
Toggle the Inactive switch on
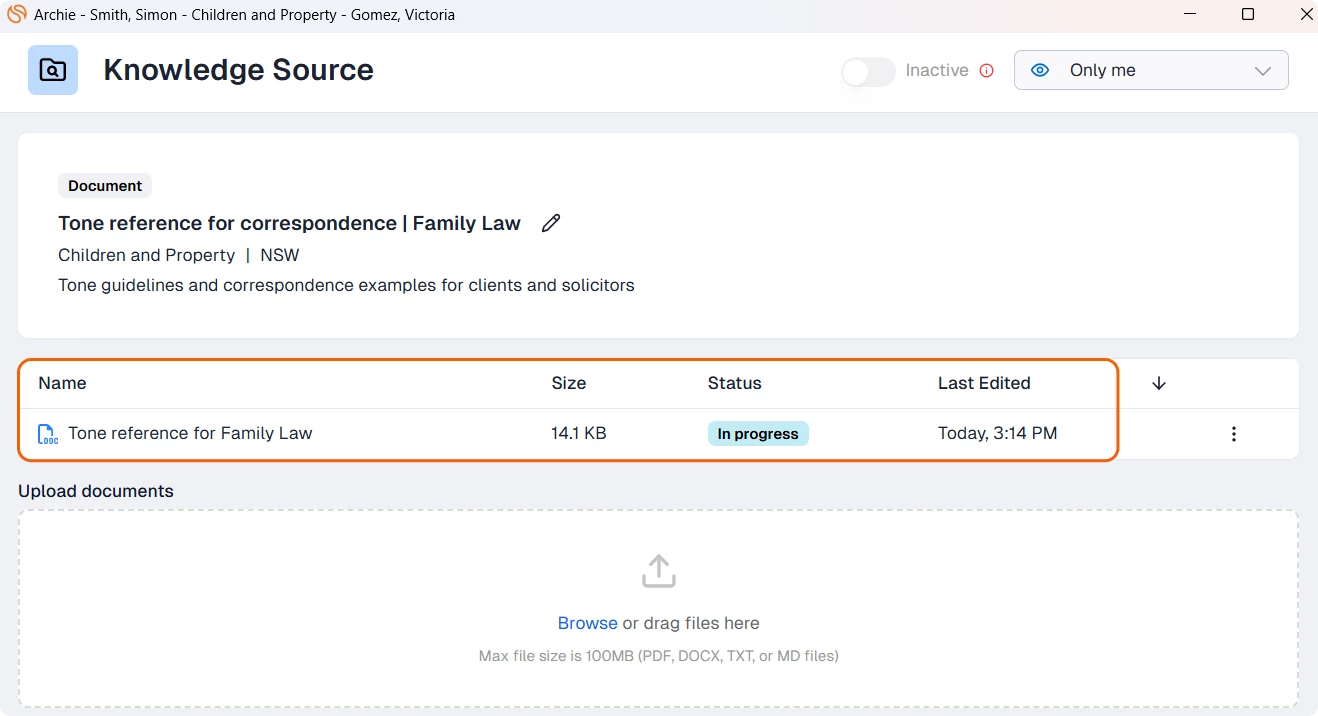pyautogui.click(x=868, y=71)
